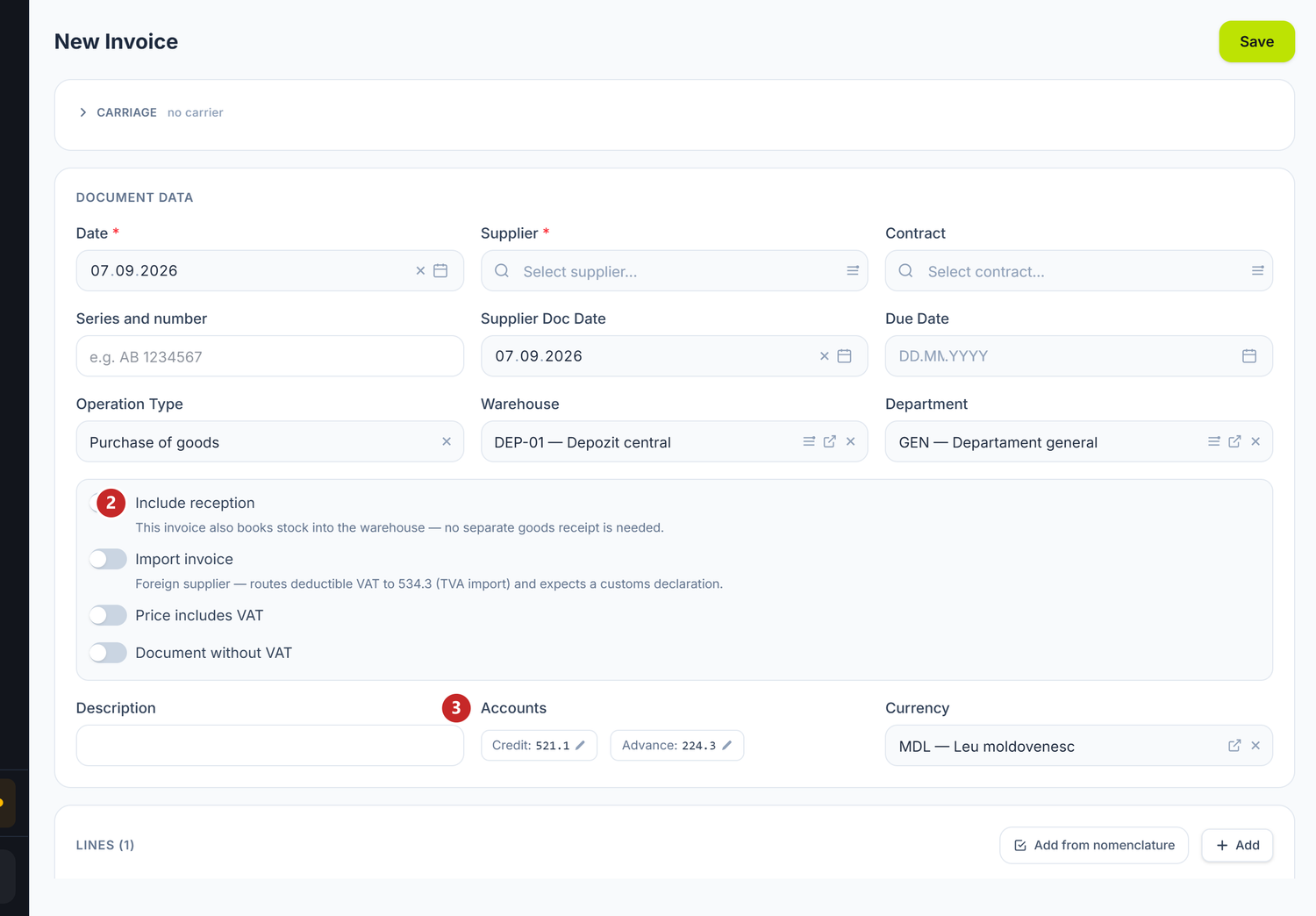Click the 'Import invoice' label
The image size is (1316, 916).
click(x=184, y=559)
